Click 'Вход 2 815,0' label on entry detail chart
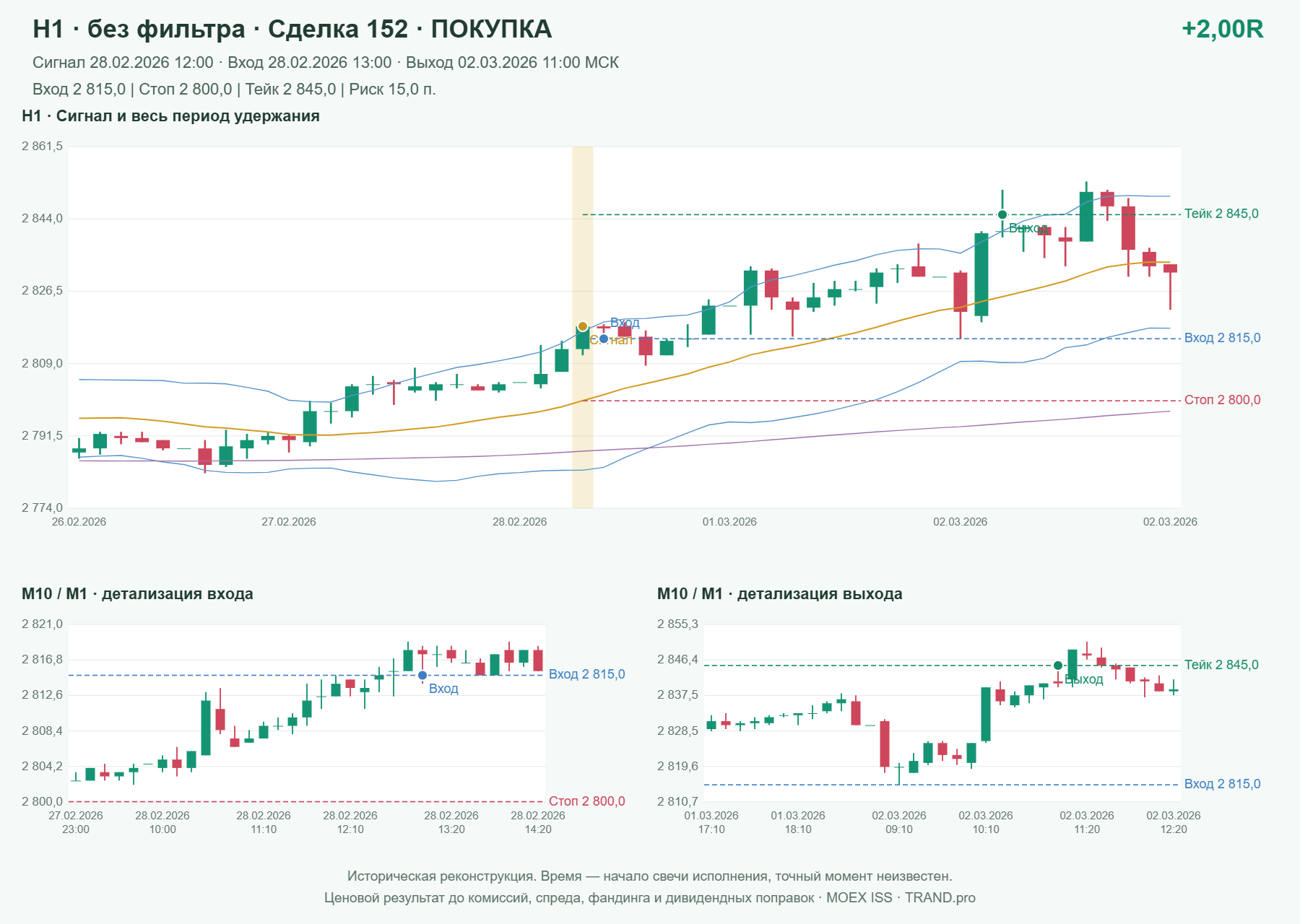The image size is (1300, 924). pyautogui.click(x=586, y=674)
